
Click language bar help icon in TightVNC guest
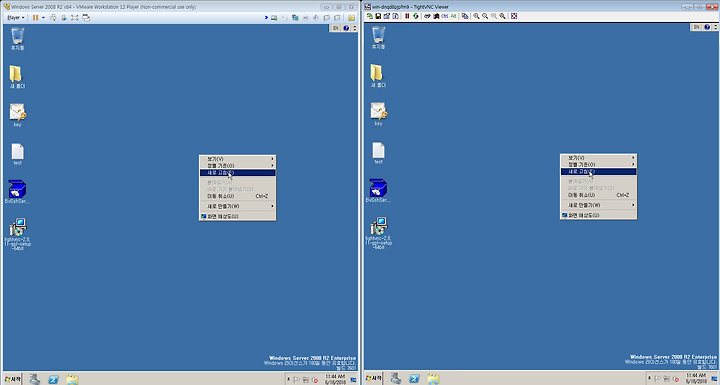[x=707, y=27]
